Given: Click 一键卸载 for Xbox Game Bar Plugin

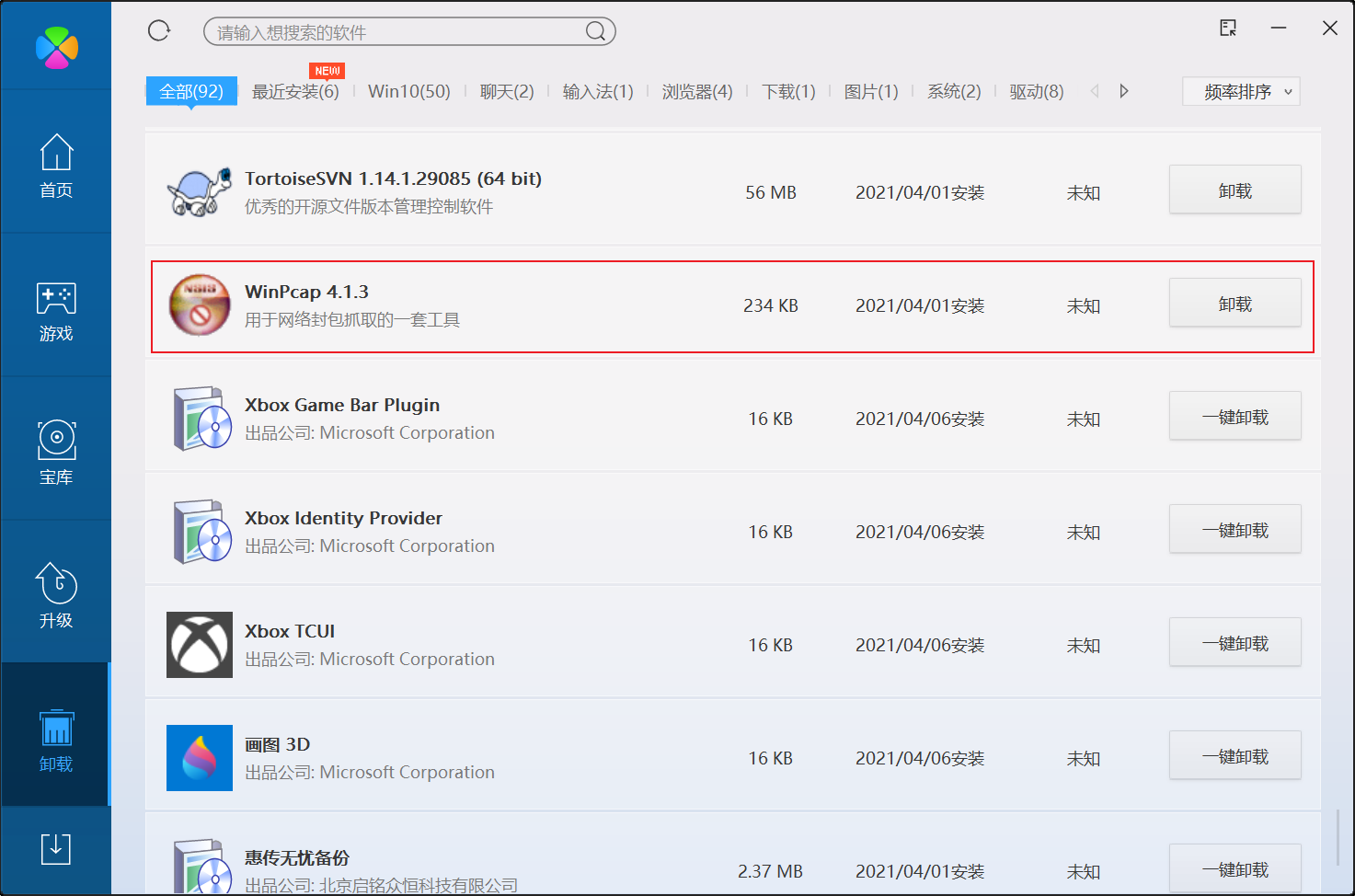Looking at the screenshot, I should click(1234, 416).
